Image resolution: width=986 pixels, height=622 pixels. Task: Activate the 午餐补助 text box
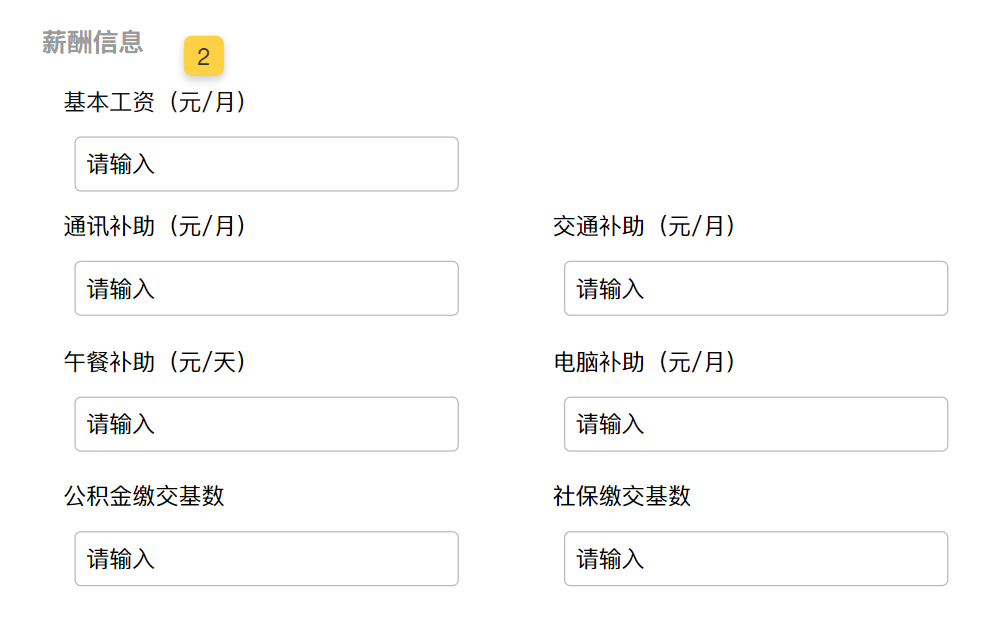coord(266,424)
